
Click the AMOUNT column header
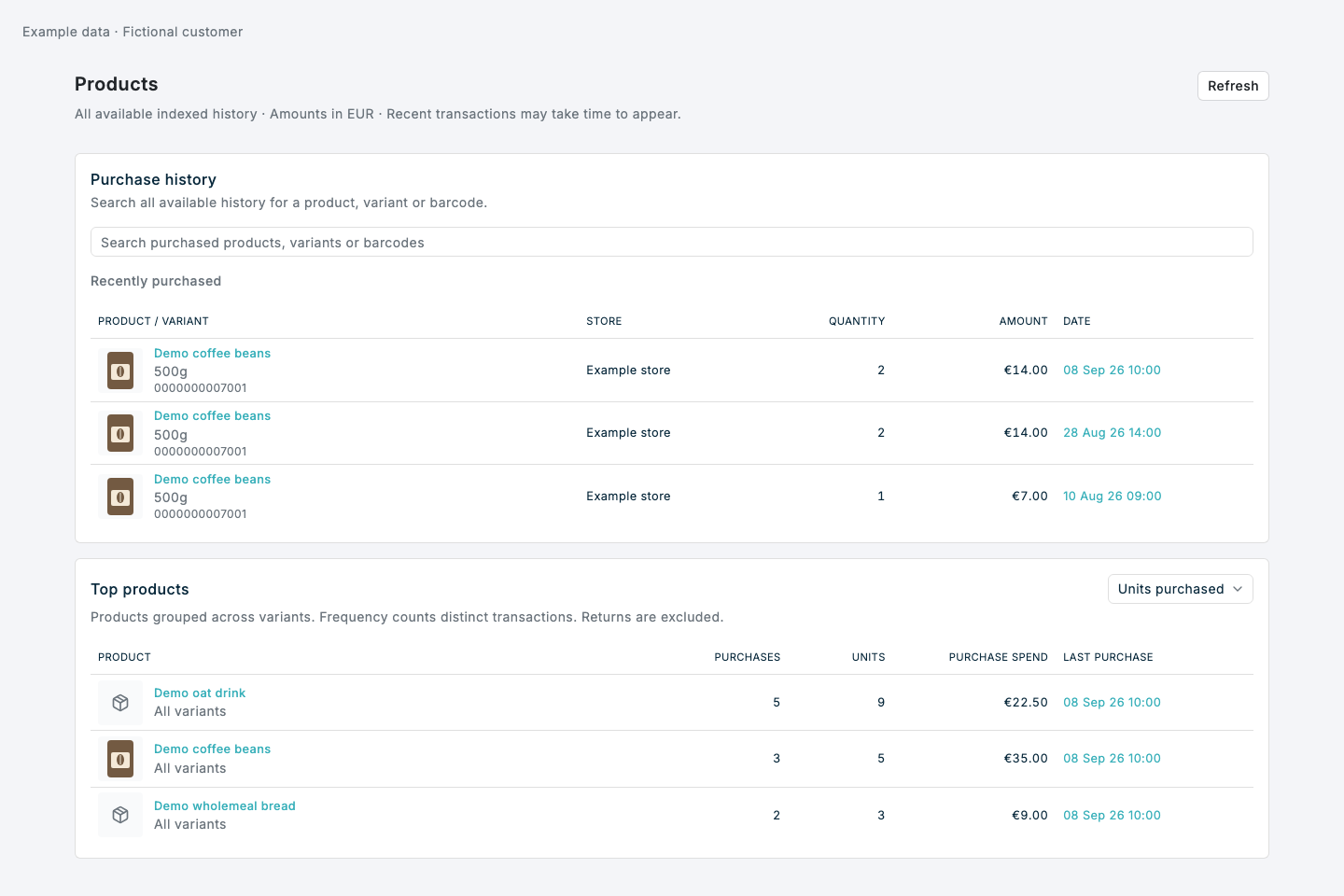tap(1023, 321)
